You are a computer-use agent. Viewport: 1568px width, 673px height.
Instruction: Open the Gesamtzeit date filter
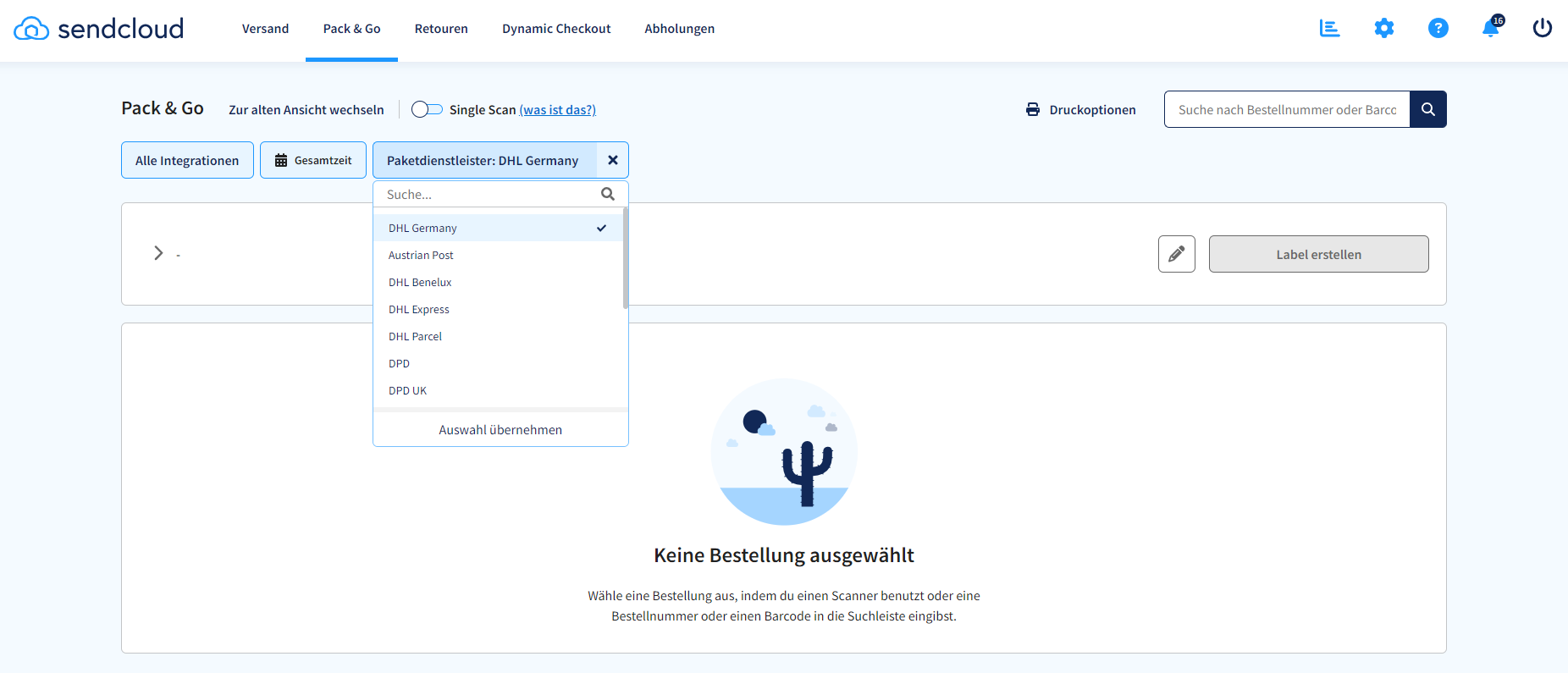point(313,160)
